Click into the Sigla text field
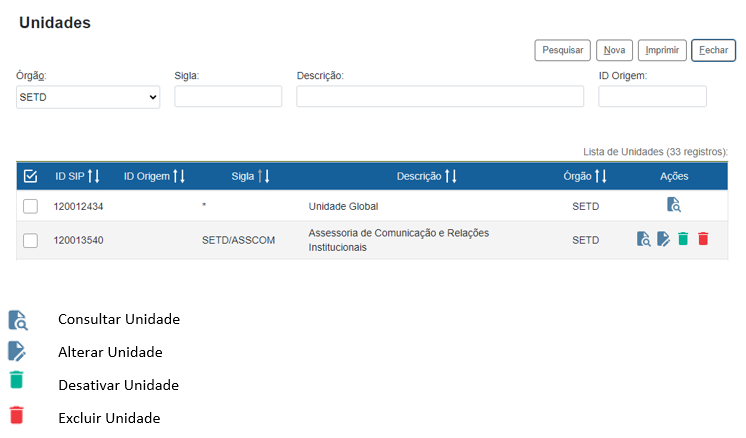The width and height of the screenshot is (746, 438). (228, 97)
